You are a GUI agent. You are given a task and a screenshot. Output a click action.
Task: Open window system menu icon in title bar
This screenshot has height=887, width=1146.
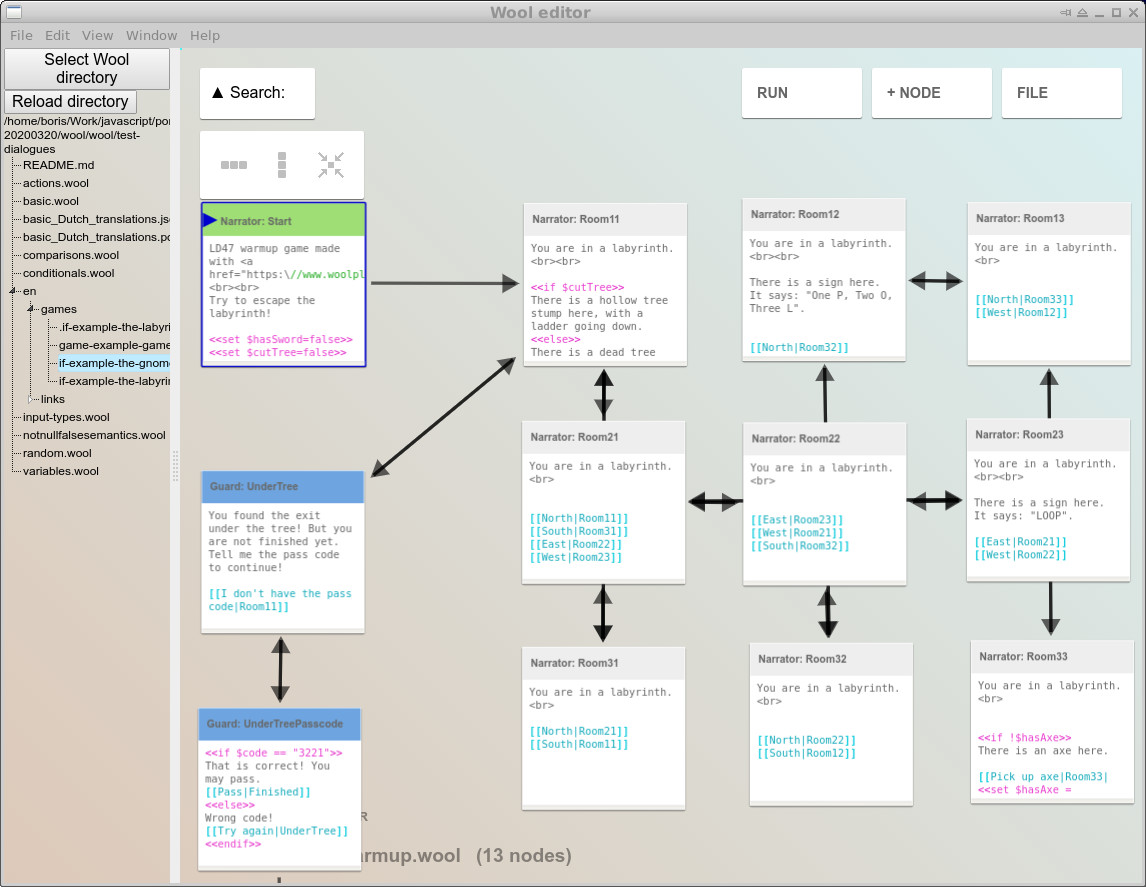click(13, 12)
